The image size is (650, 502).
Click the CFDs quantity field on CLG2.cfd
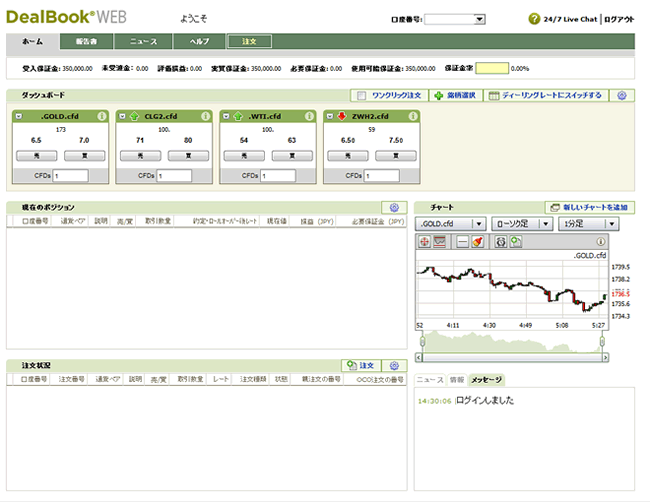[x=174, y=176]
